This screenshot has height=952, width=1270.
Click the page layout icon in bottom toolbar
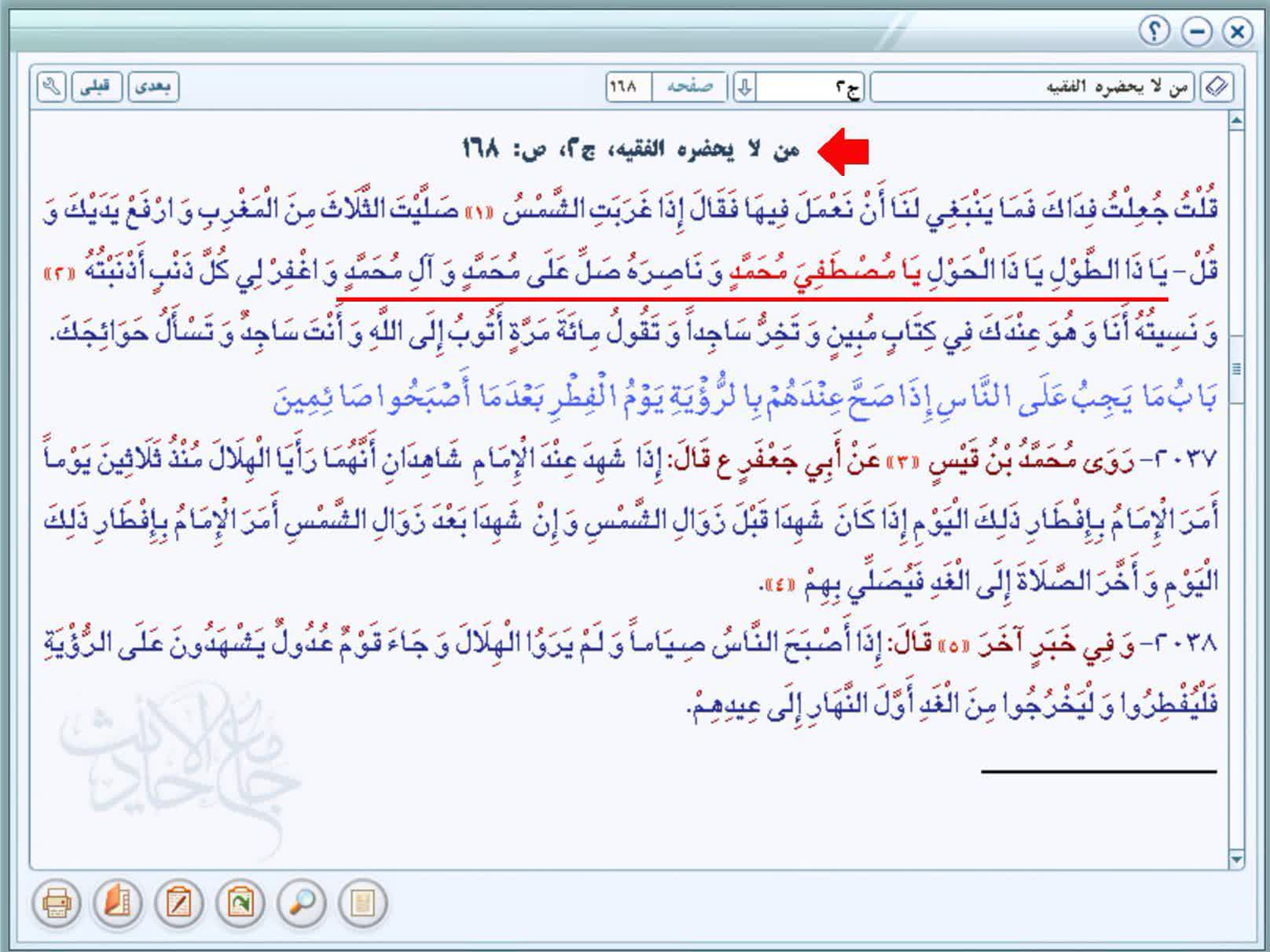362,903
